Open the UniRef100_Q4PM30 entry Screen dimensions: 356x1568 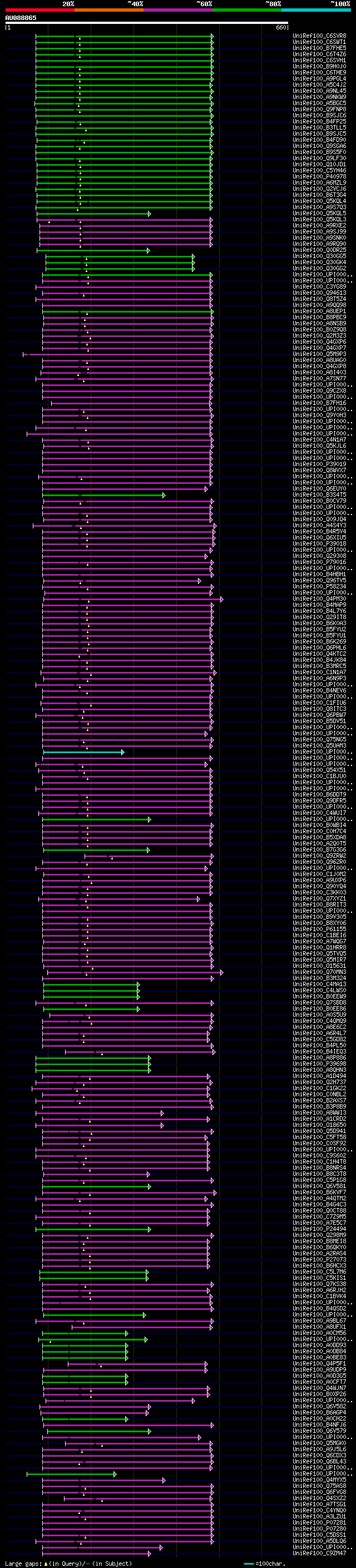coord(319,599)
